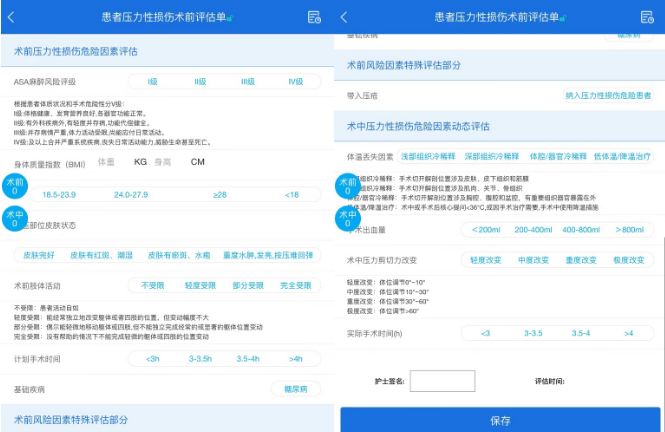Screen dimensions: 665x432
Task: Choose BMI range 24.0-27.9
Action: click(131, 195)
